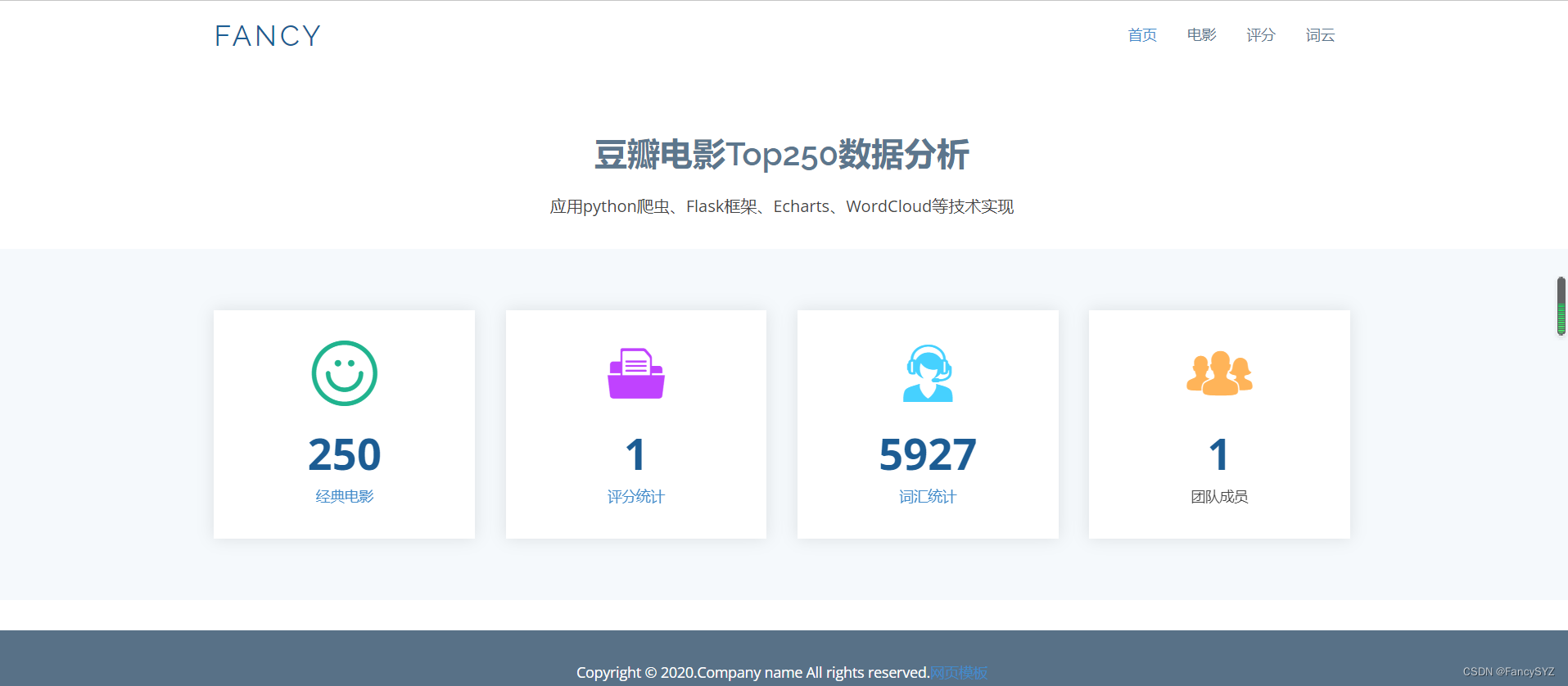Viewport: 1568px width, 686px height.
Task: Click the green smiley face icon
Action: (344, 373)
